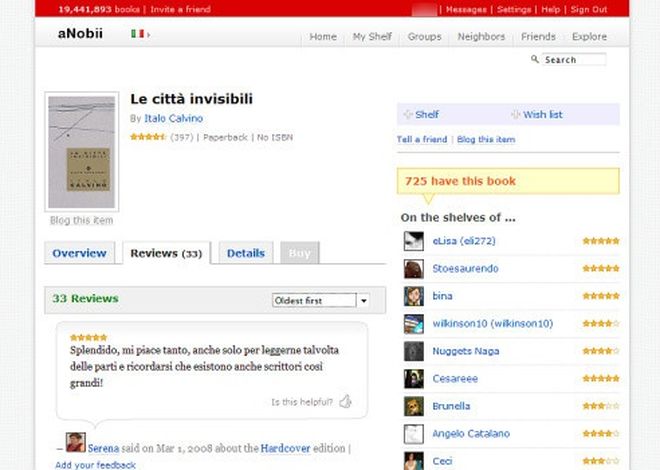Go to Home in navigation
The height and width of the screenshot is (470, 660).
[323, 37]
